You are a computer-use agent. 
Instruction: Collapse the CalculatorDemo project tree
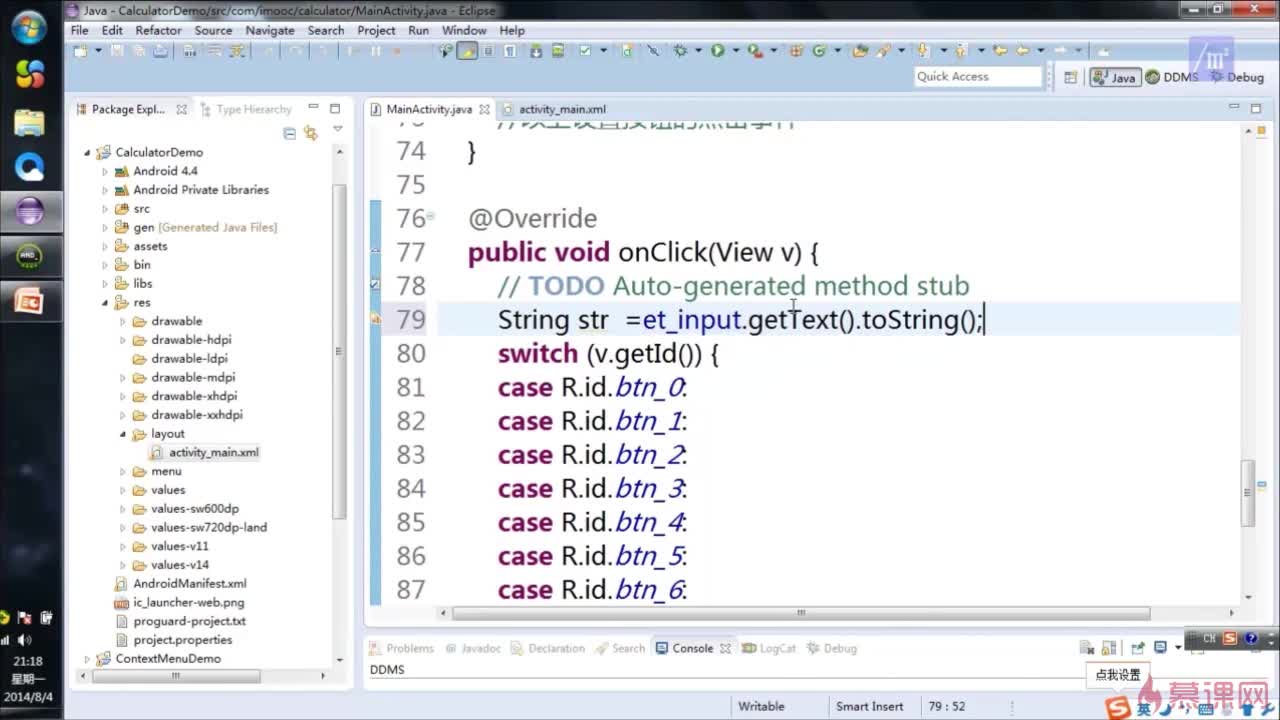pyautogui.click(x=87, y=152)
